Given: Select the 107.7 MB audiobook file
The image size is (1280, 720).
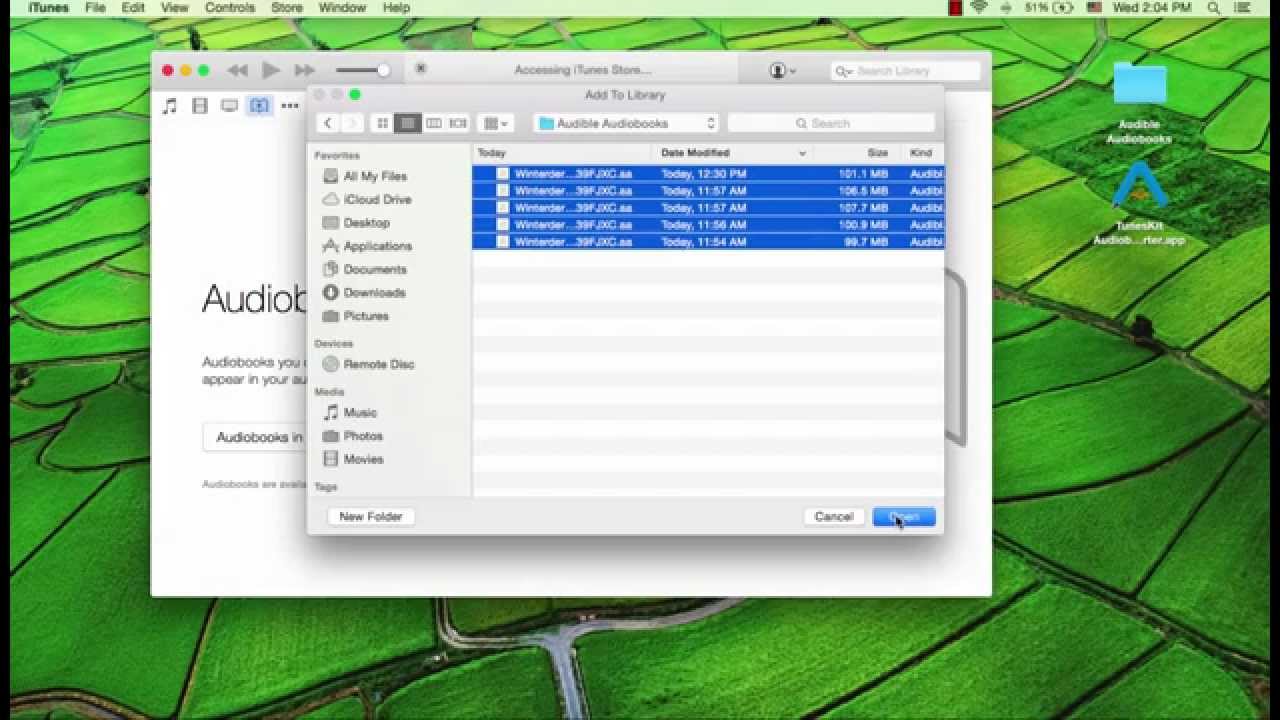Looking at the screenshot, I should pos(708,208).
